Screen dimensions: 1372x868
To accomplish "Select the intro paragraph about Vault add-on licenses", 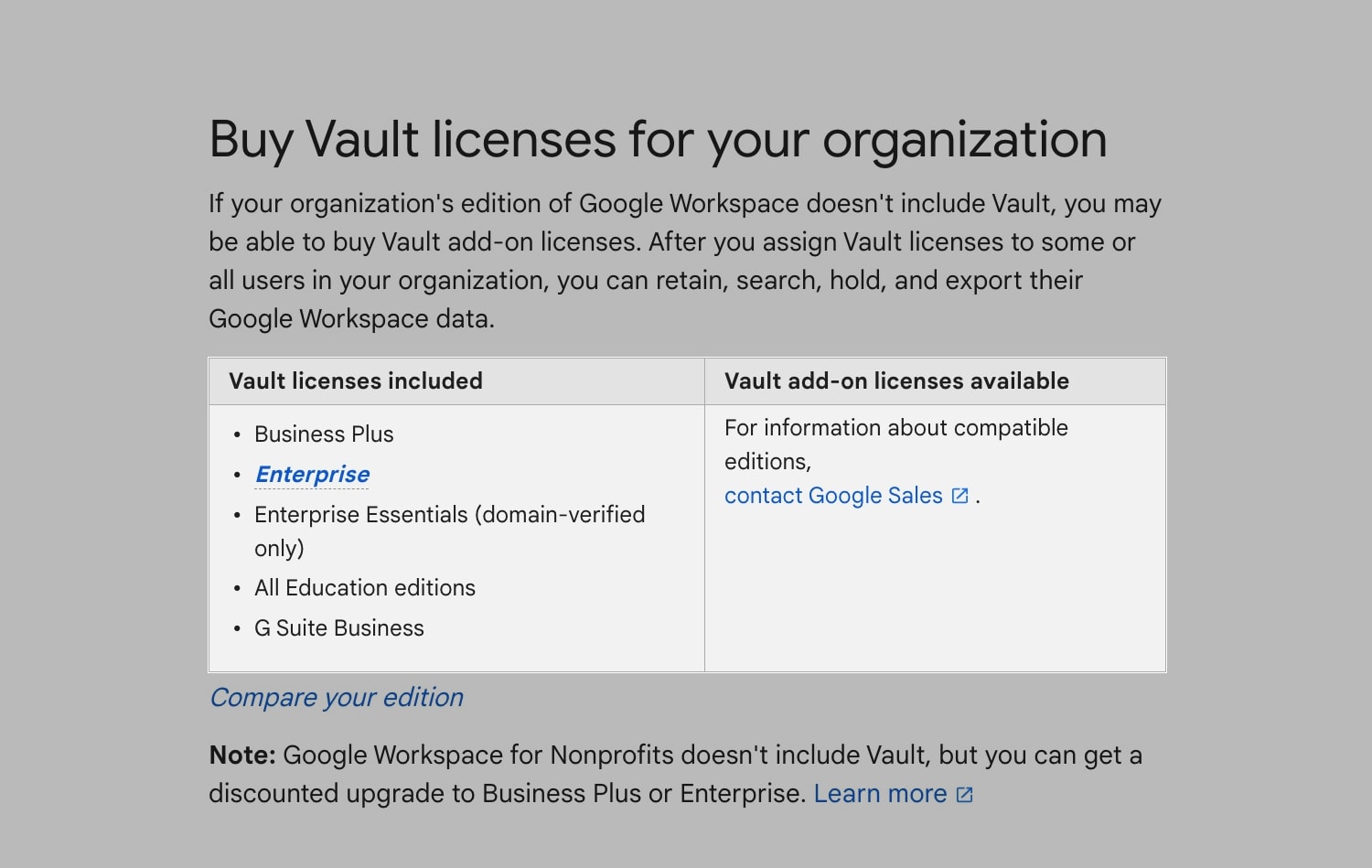I will pyautogui.click(x=684, y=261).
